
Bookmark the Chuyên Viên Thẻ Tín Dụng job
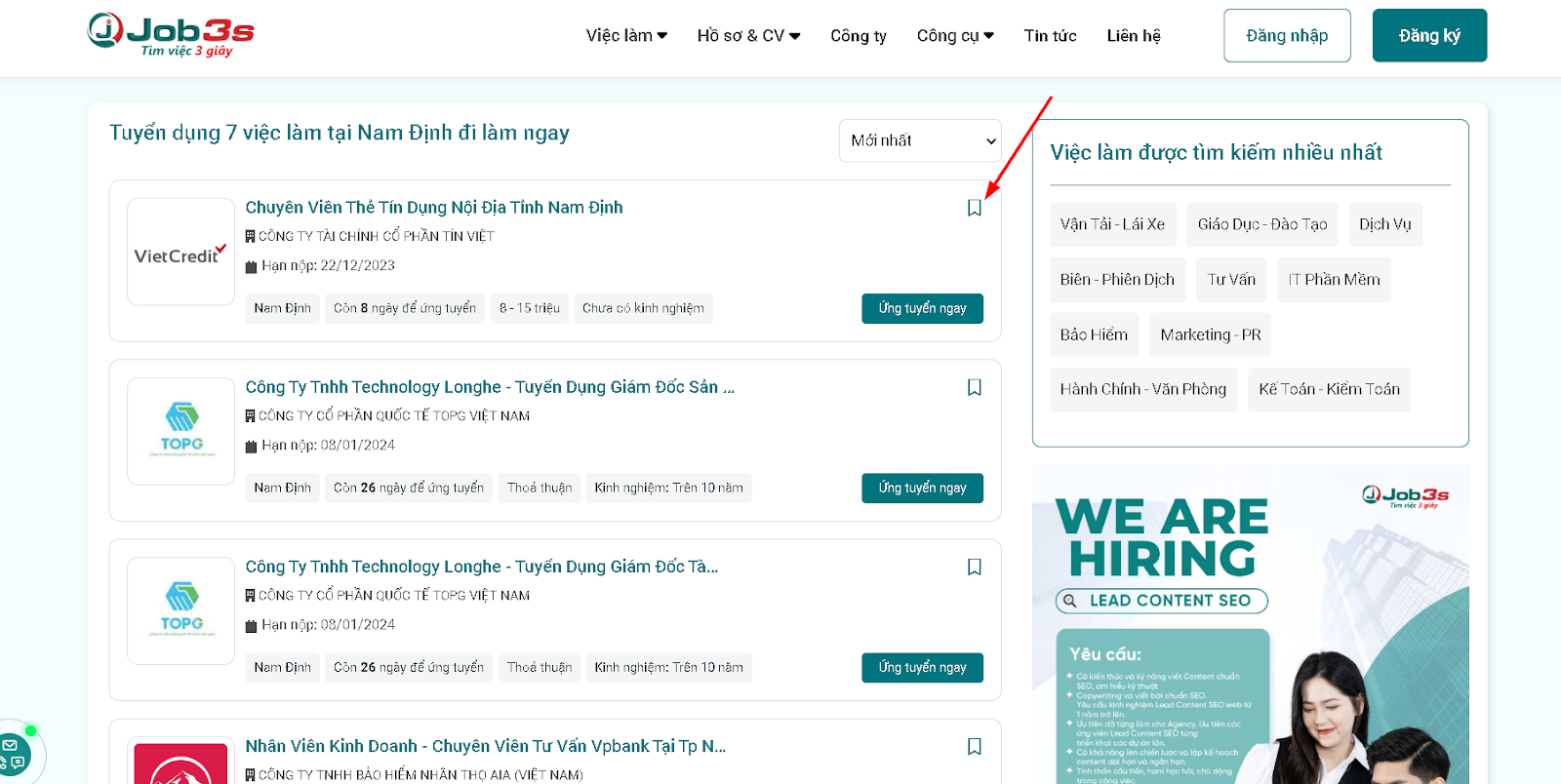tap(974, 208)
